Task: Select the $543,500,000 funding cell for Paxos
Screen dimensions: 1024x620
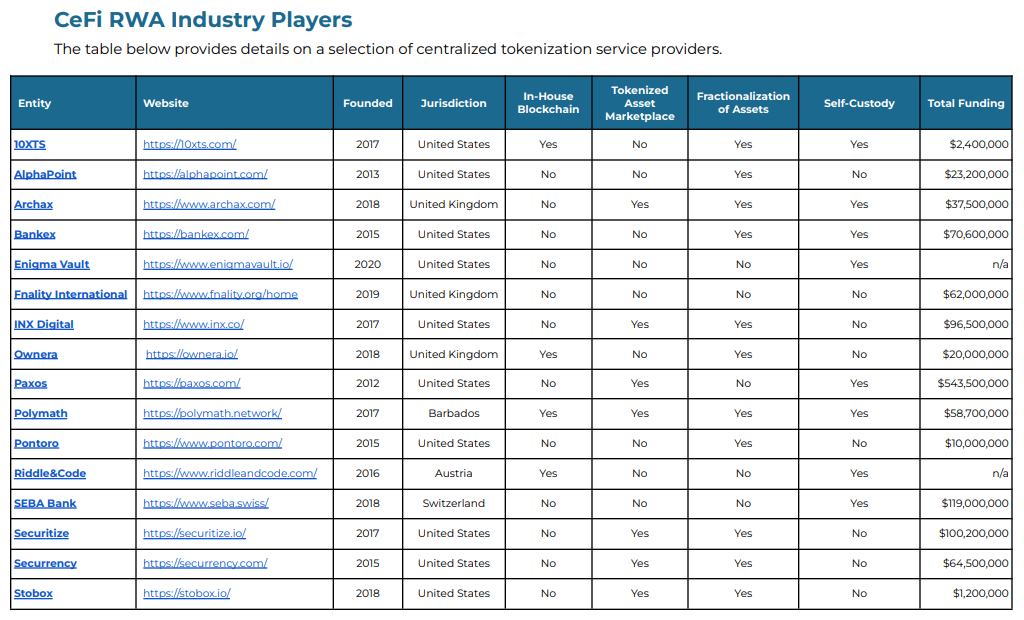Action: pyautogui.click(x=967, y=383)
